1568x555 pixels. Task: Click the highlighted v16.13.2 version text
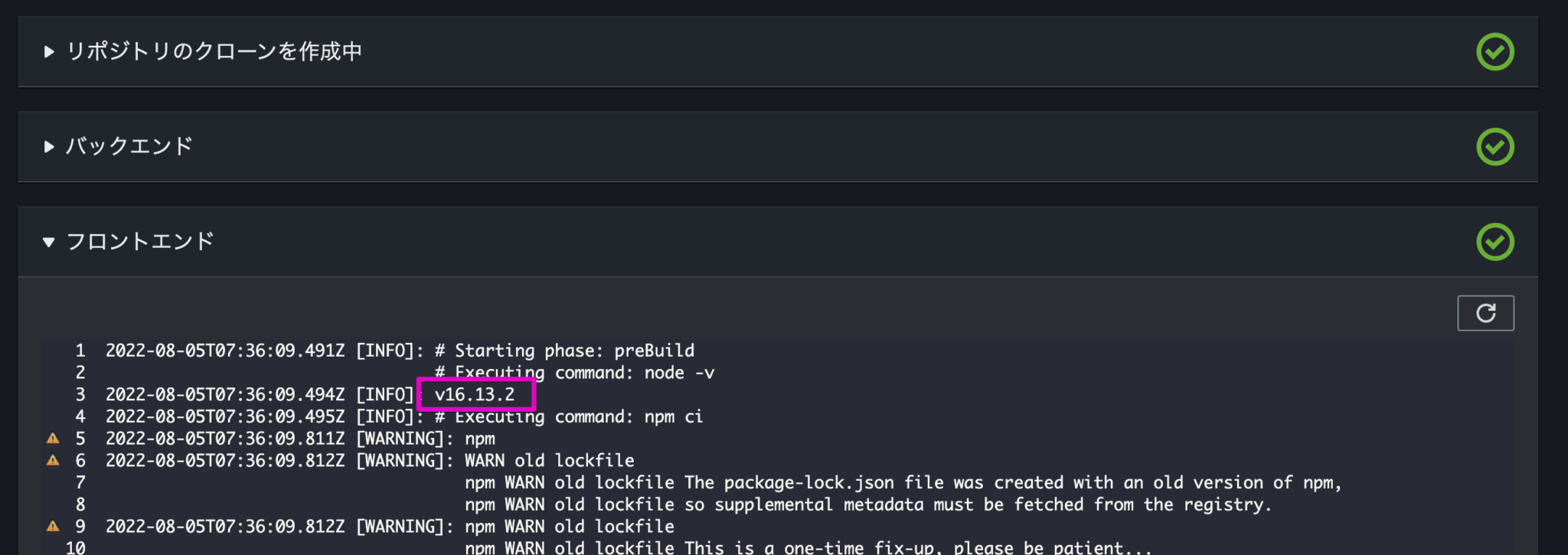click(474, 394)
